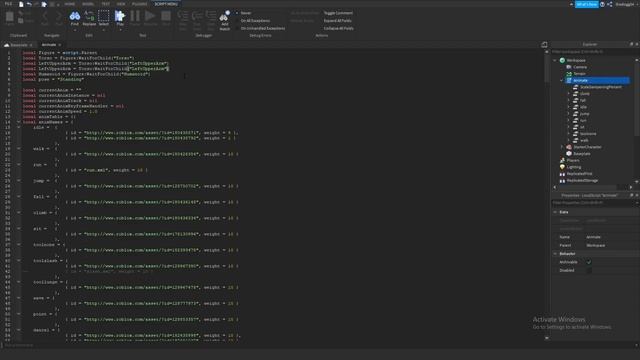Viewport: 640px width, 360px height.
Task: Click the new file icon in title bar
Action: [x=21, y=4]
